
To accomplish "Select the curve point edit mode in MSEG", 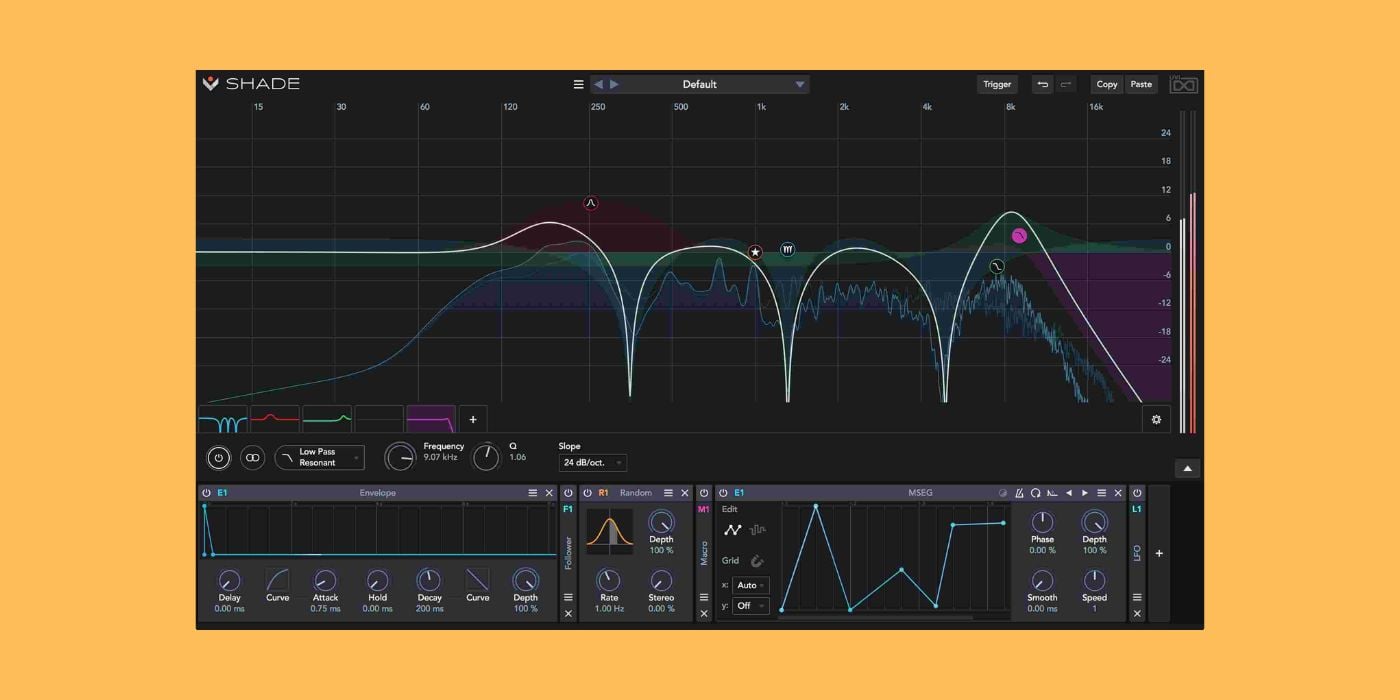I will [732, 530].
